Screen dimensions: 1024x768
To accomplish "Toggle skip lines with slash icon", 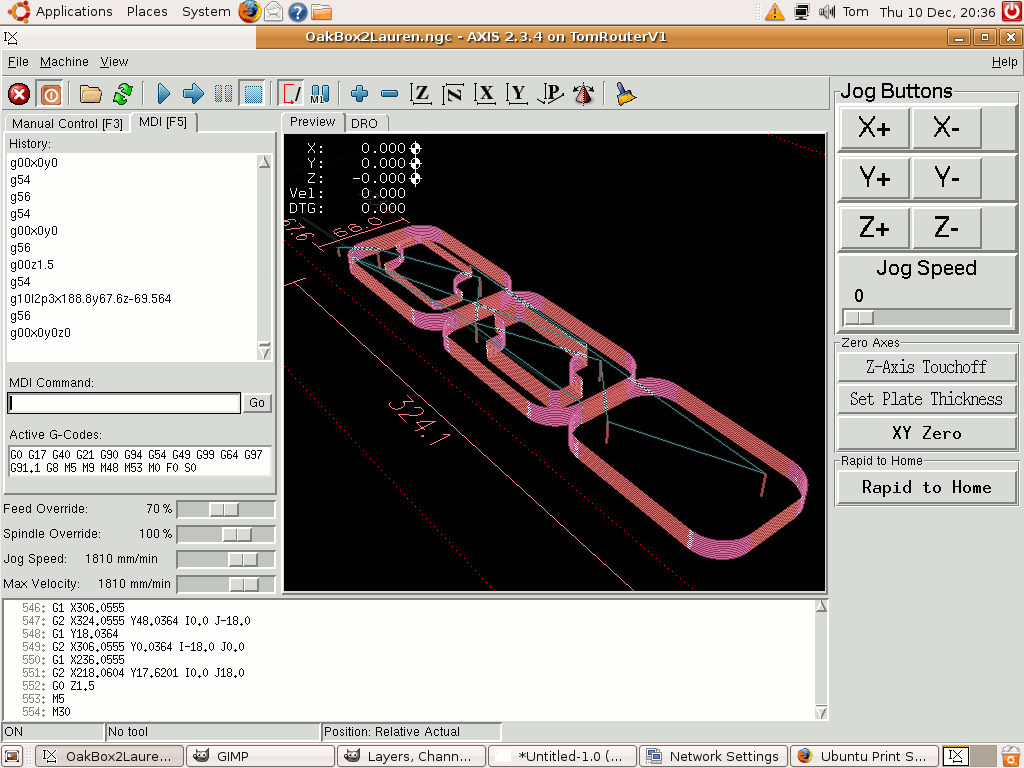I will 290,94.
